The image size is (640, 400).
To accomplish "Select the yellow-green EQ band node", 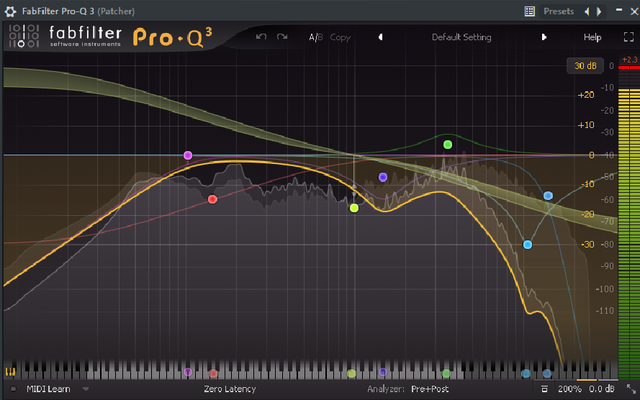I will 354,208.
